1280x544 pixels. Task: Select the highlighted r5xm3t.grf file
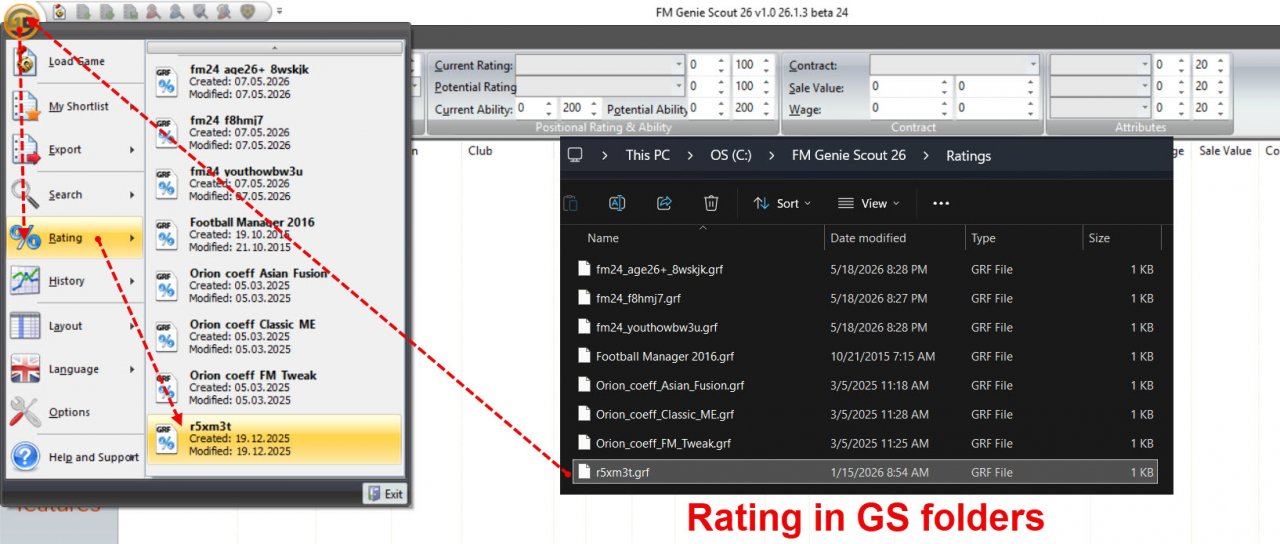click(x=865, y=472)
